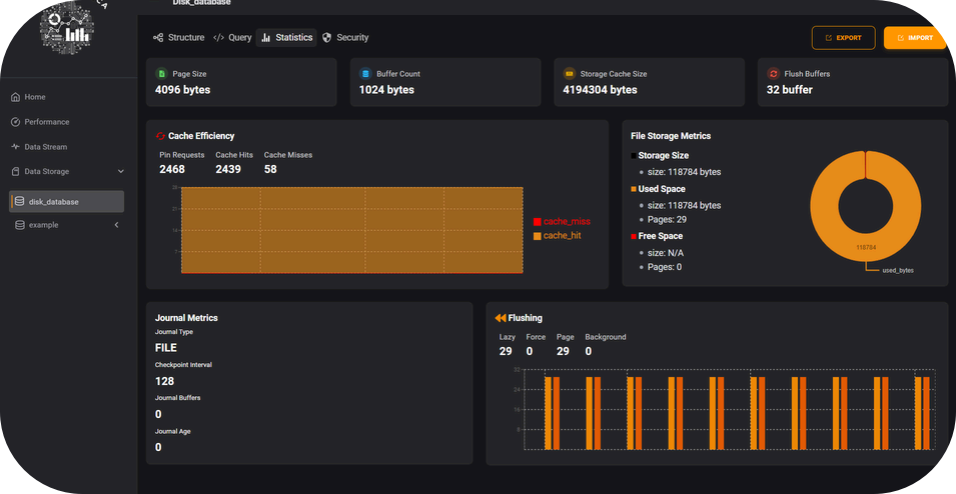
Task: Click the Free Space size: N/A entry
Action: [666, 252]
